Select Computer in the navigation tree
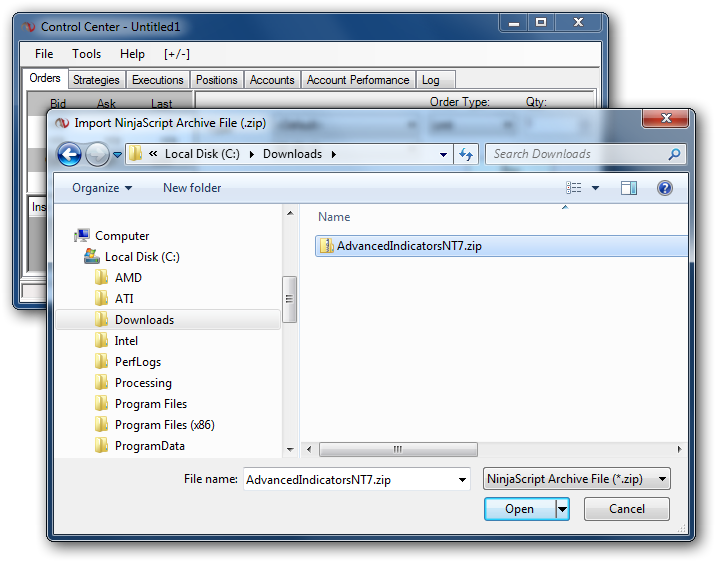 (122, 236)
